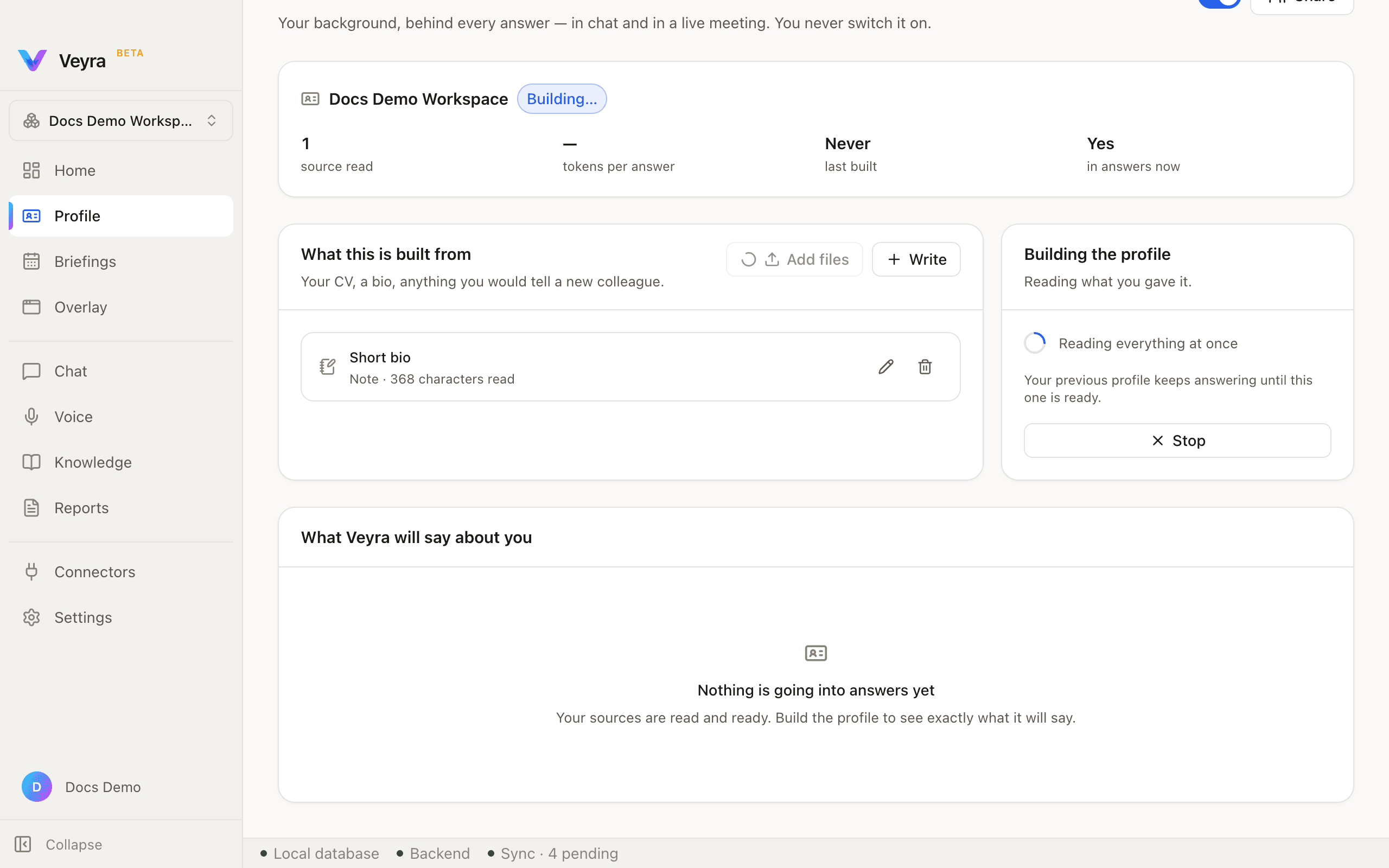Navigate to Knowledge
The image size is (1389, 868).
(x=120, y=463)
